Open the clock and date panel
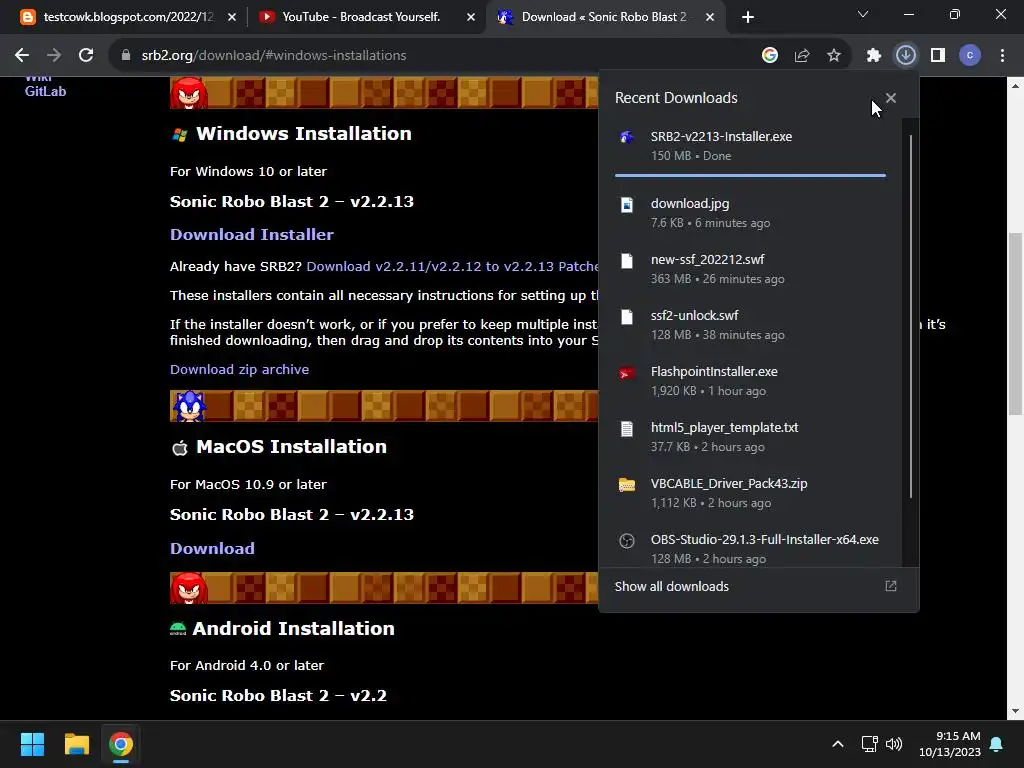 click(950, 744)
